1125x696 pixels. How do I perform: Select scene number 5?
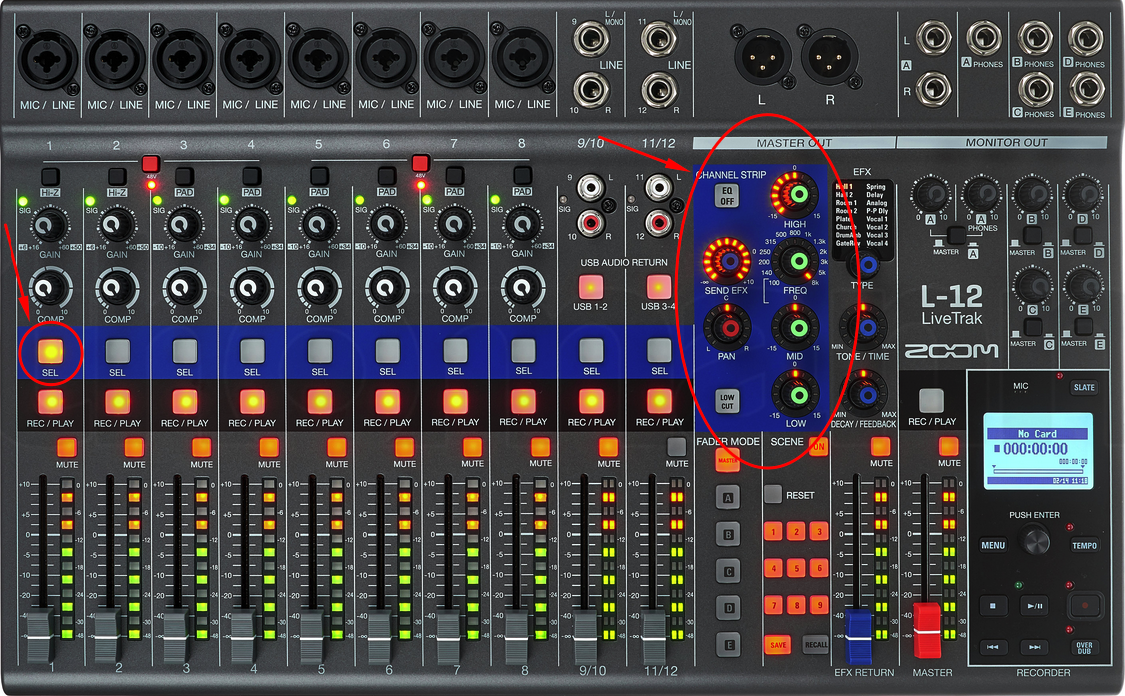pyautogui.click(x=795, y=568)
